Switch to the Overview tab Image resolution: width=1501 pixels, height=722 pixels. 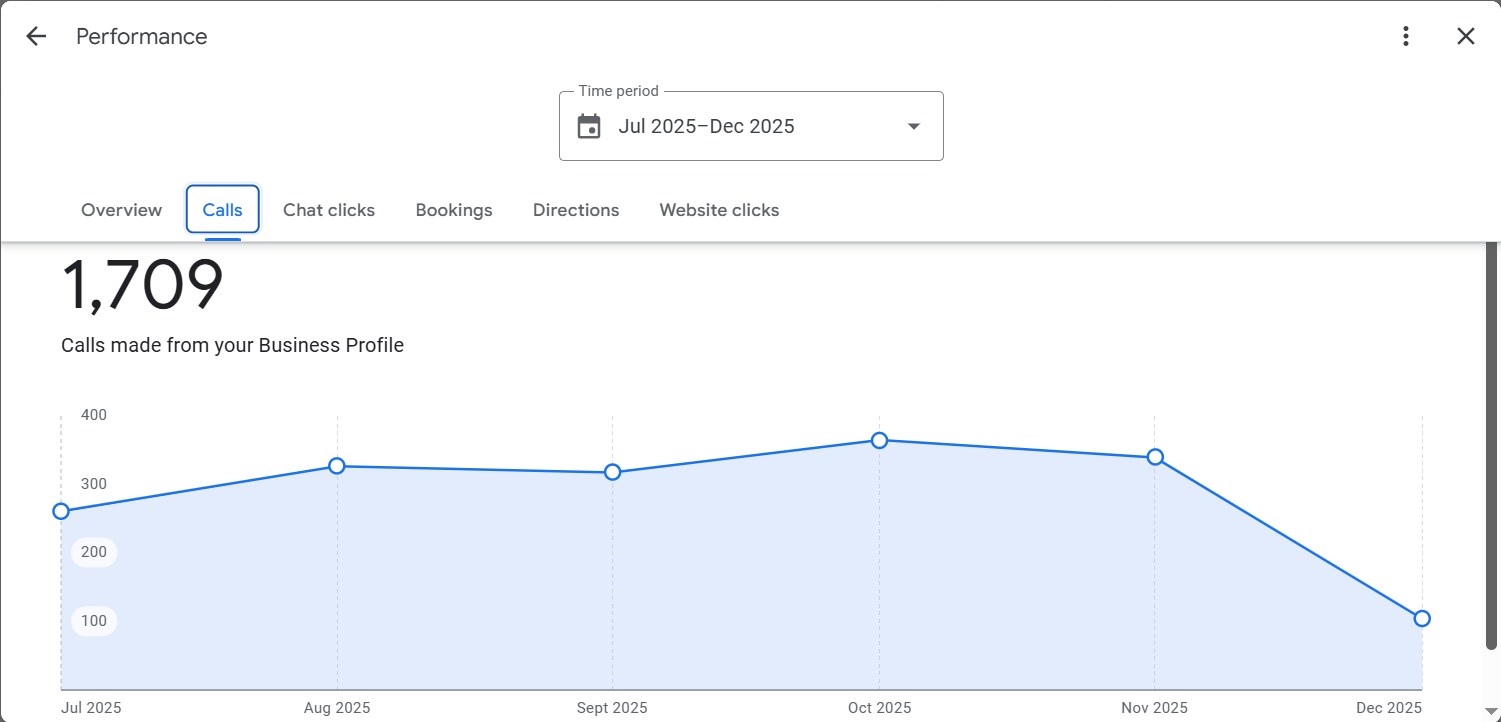121,210
